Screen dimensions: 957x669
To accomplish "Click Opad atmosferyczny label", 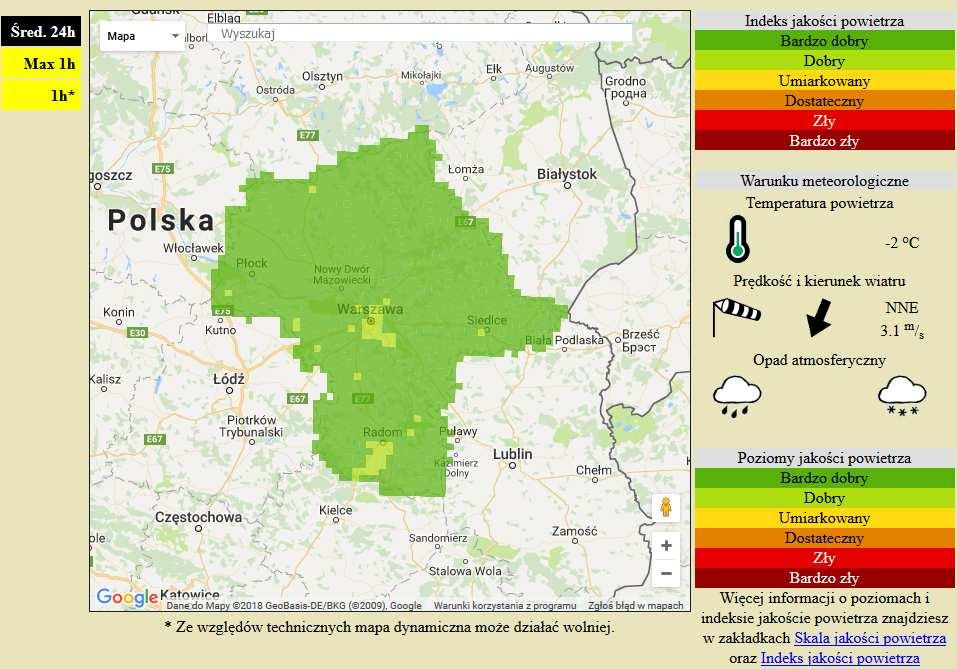I will tap(820, 360).
